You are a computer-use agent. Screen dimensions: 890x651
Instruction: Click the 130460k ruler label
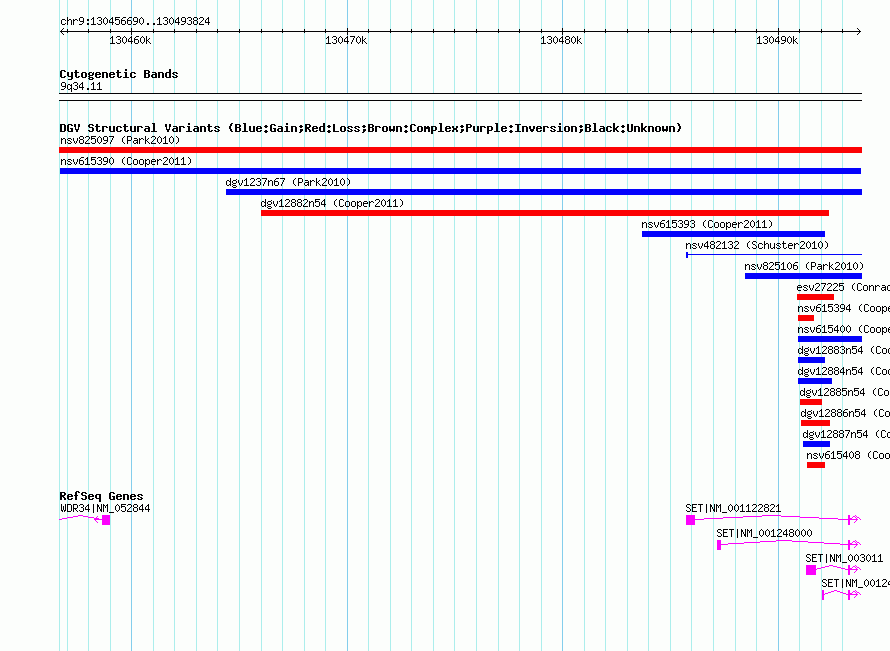point(131,40)
